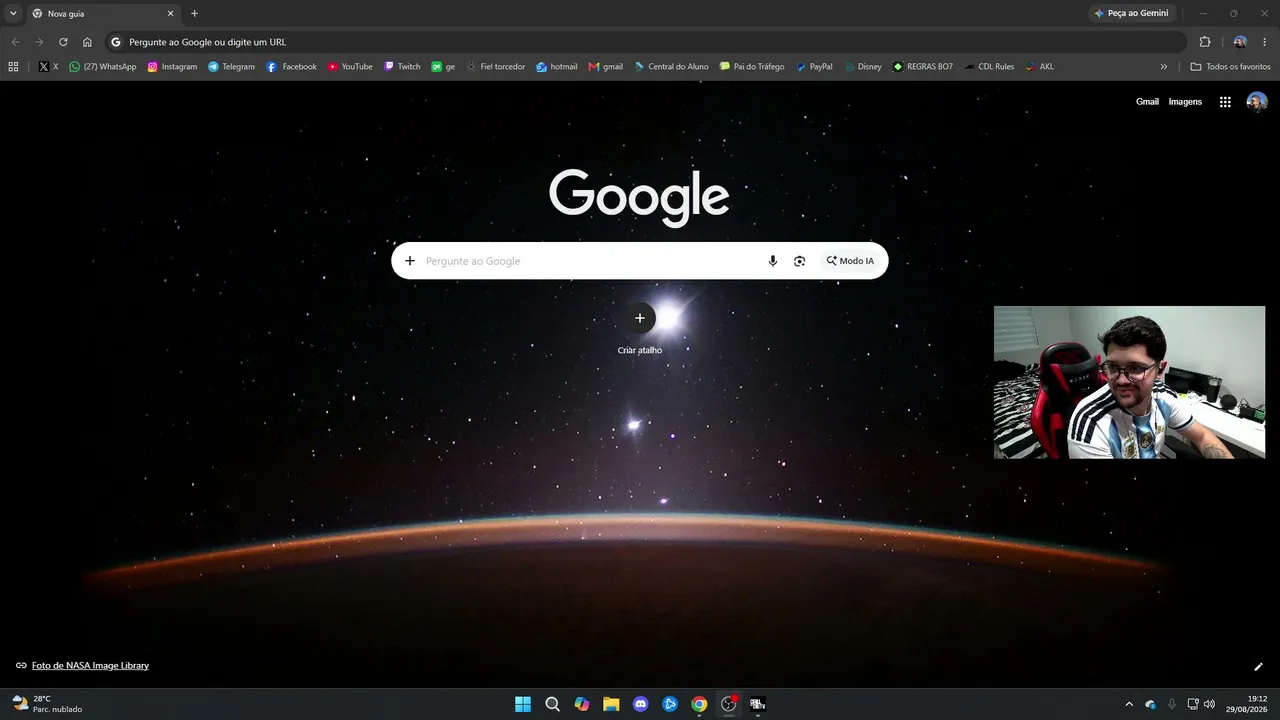Image resolution: width=1280 pixels, height=720 pixels.
Task: Open the gmail bookmark in bookmarks bar
Action: [606, 67]
